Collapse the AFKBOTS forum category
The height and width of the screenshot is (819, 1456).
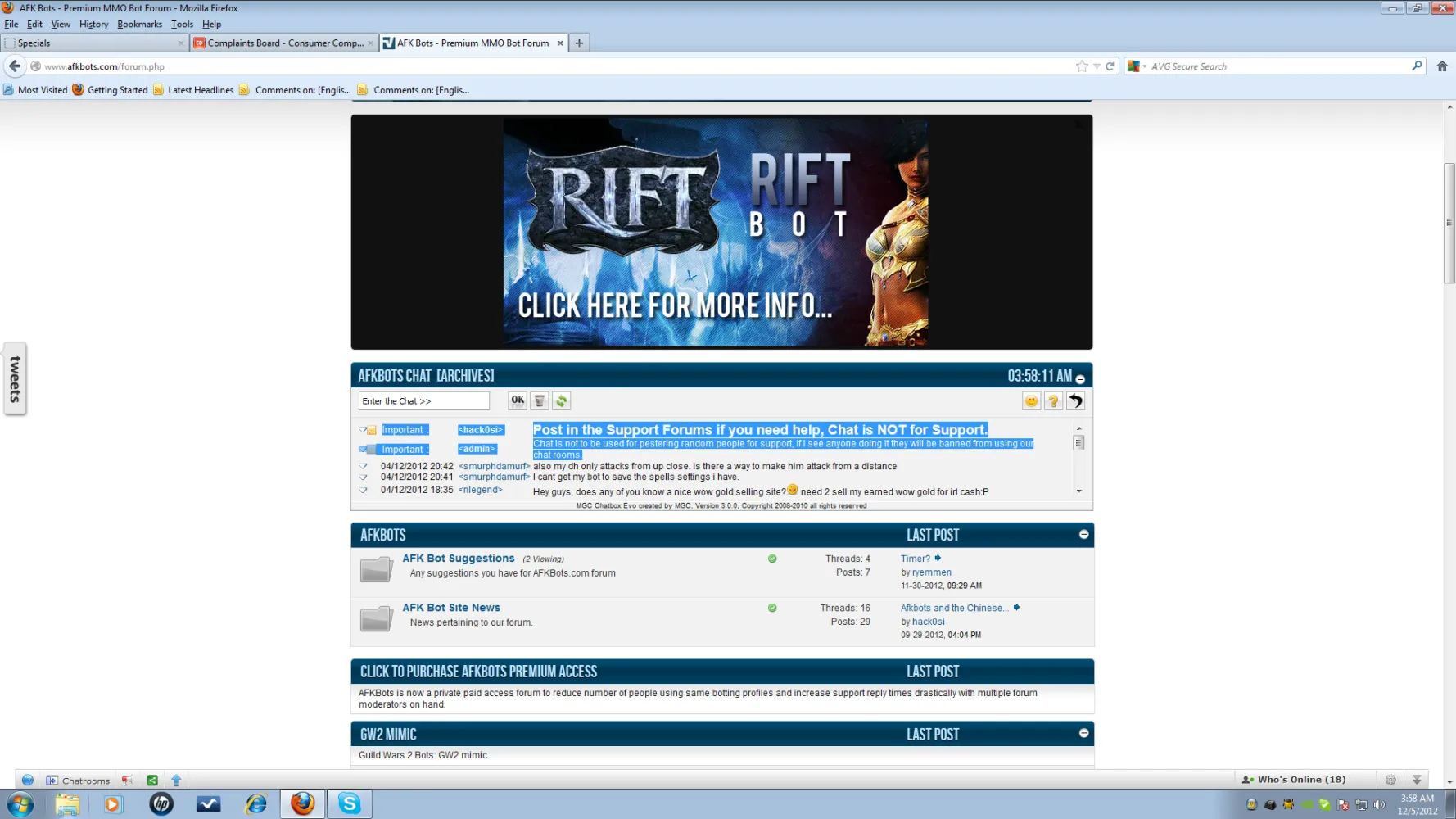(1083, 534)
